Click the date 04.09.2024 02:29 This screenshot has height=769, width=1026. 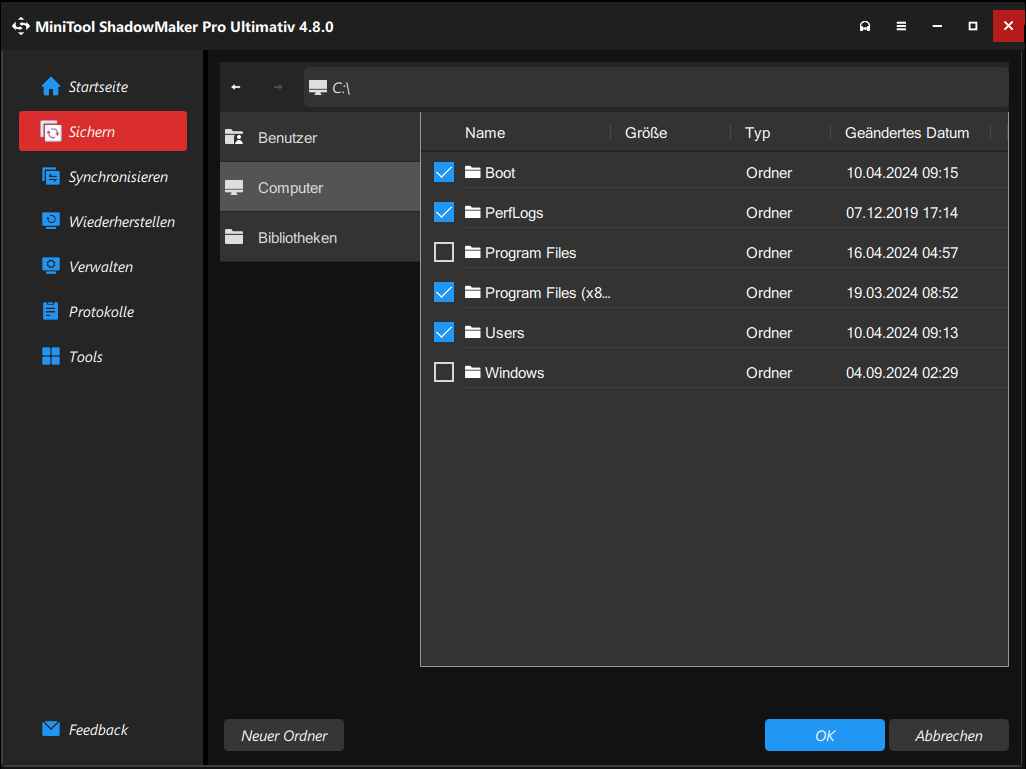[x=902, y=372]
